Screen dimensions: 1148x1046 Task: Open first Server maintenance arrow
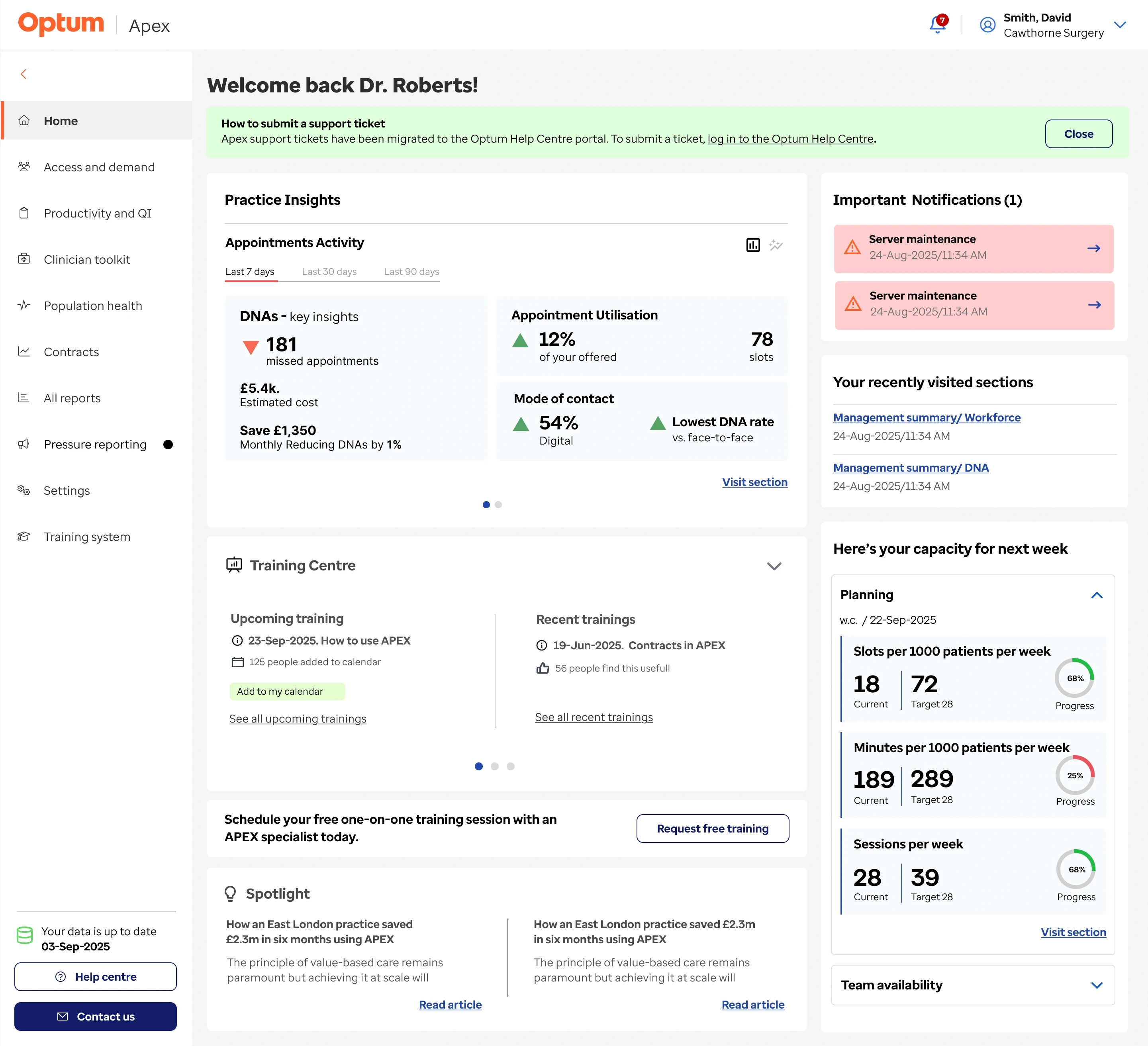(x=1093, y=249)
